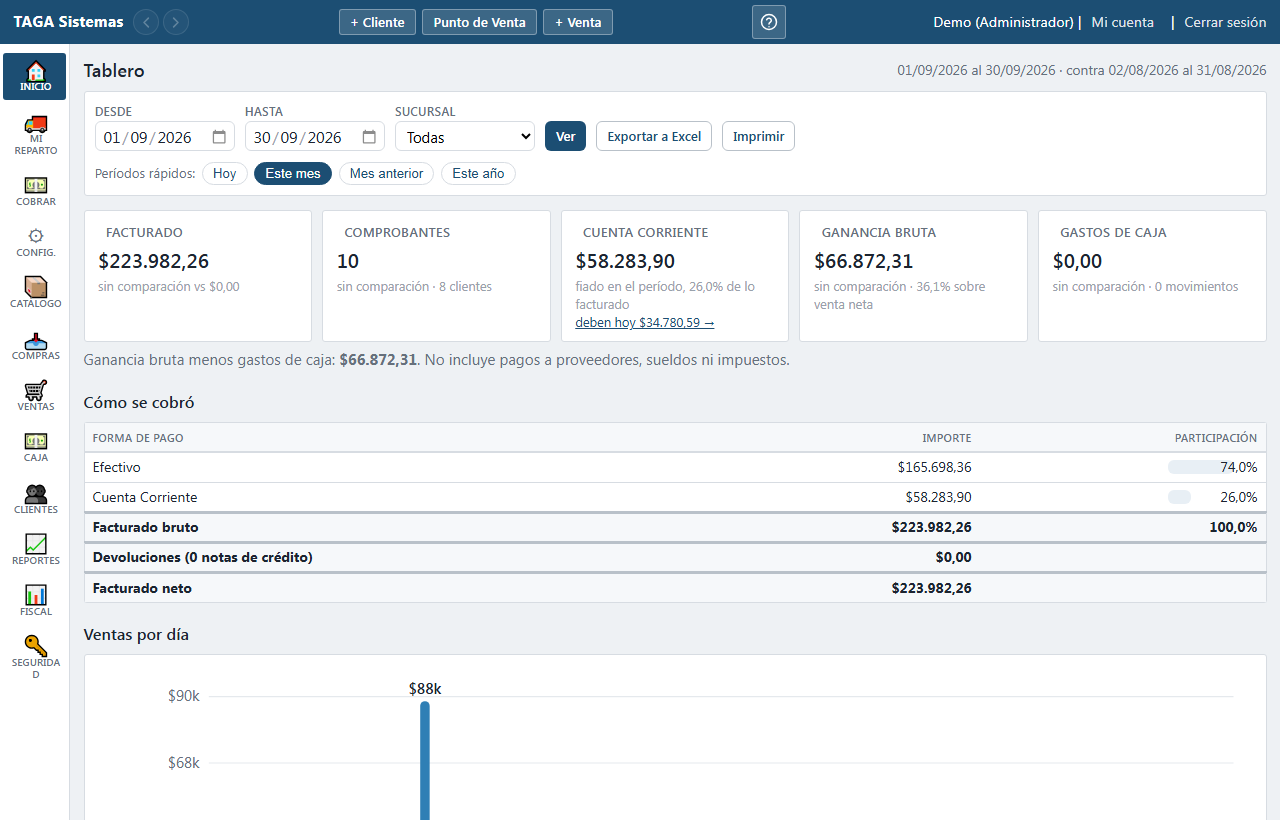Screen dimensions: 1280x820
Task: Open Ventas shopping cart icon
Action: (x=36, y=391)
